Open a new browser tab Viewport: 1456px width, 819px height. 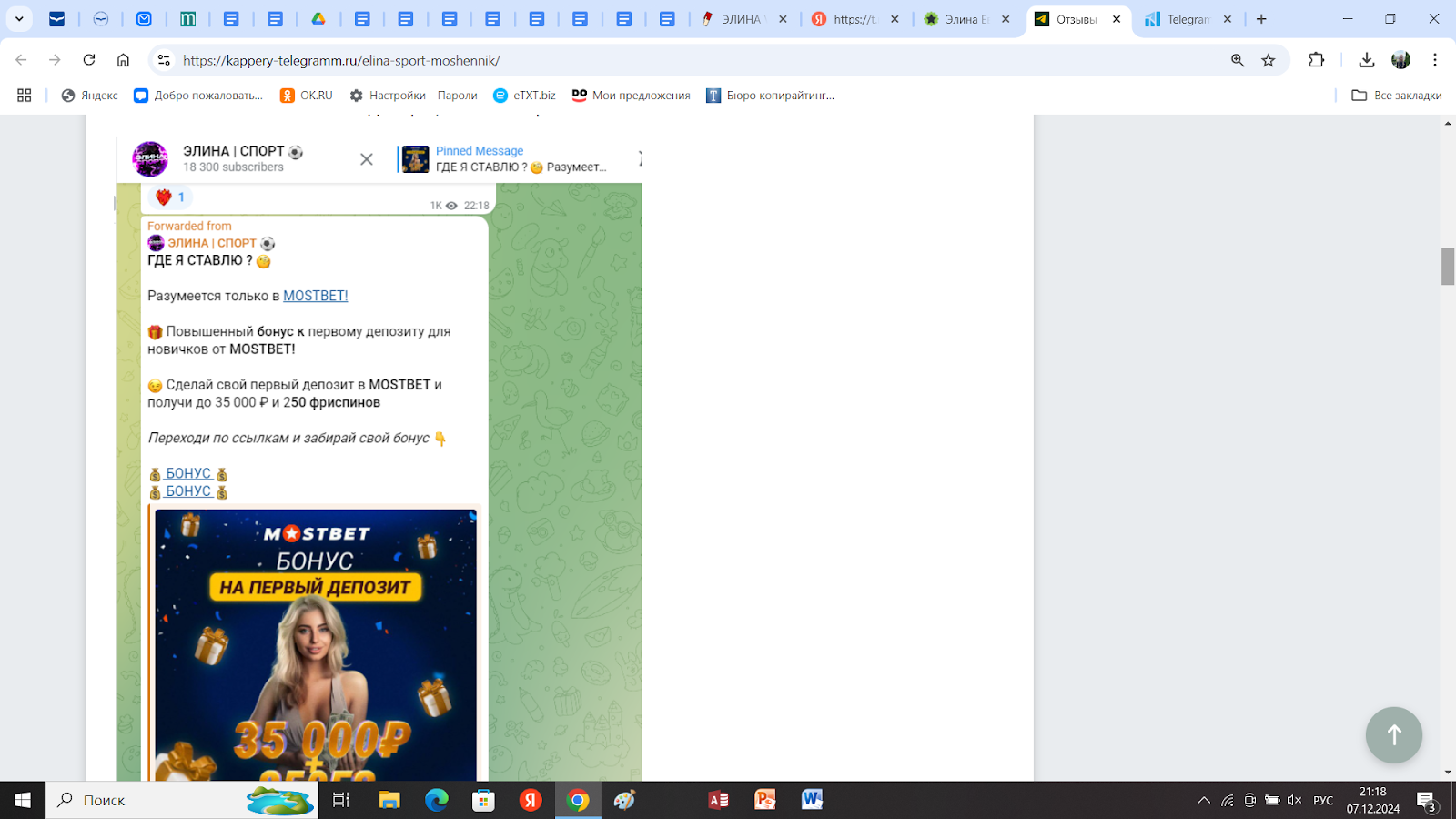point(1261,19)
